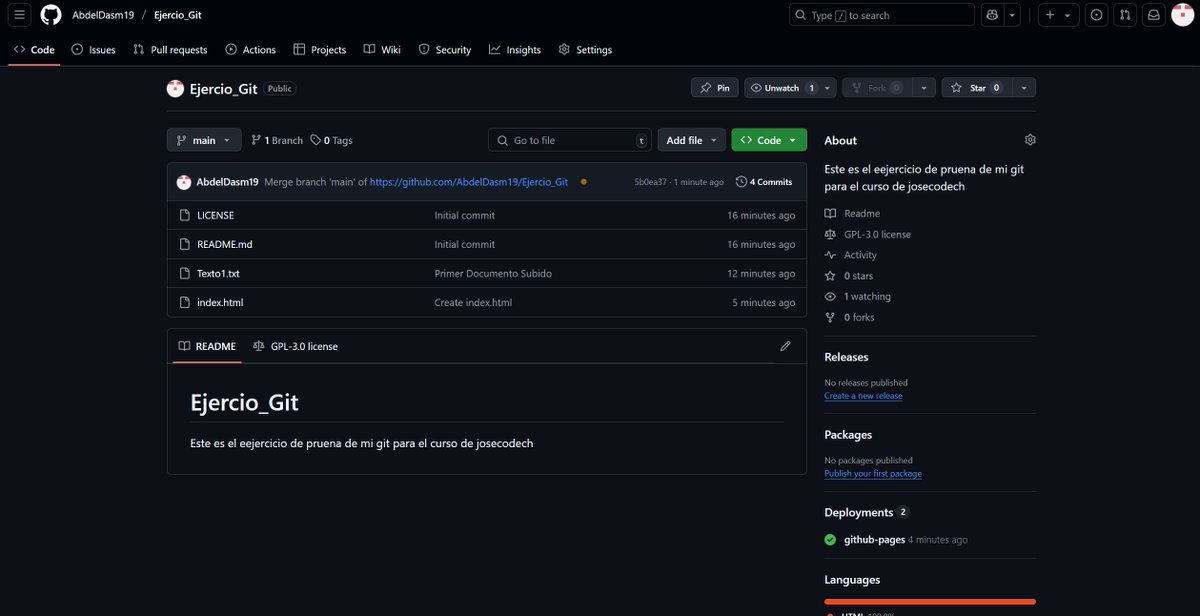Edit the README with pencil icon

(785, 346)
